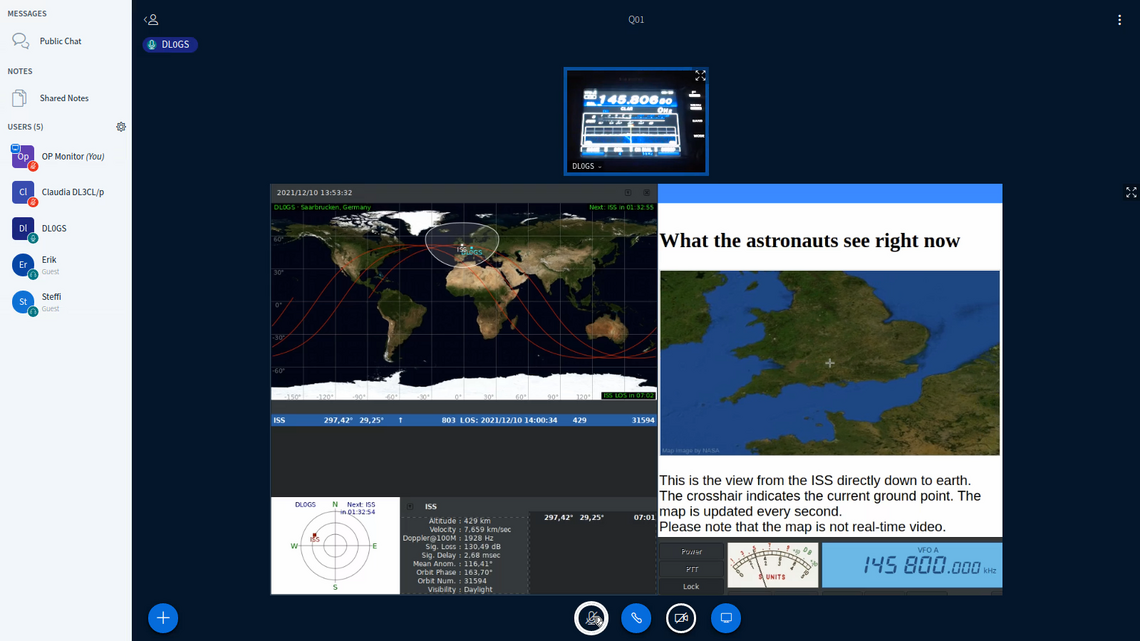Image resolution: width=1140 pixels, height=641 pixels.
Task: Click the heading "What the astronauts see right now"
Action: point(810,241)
